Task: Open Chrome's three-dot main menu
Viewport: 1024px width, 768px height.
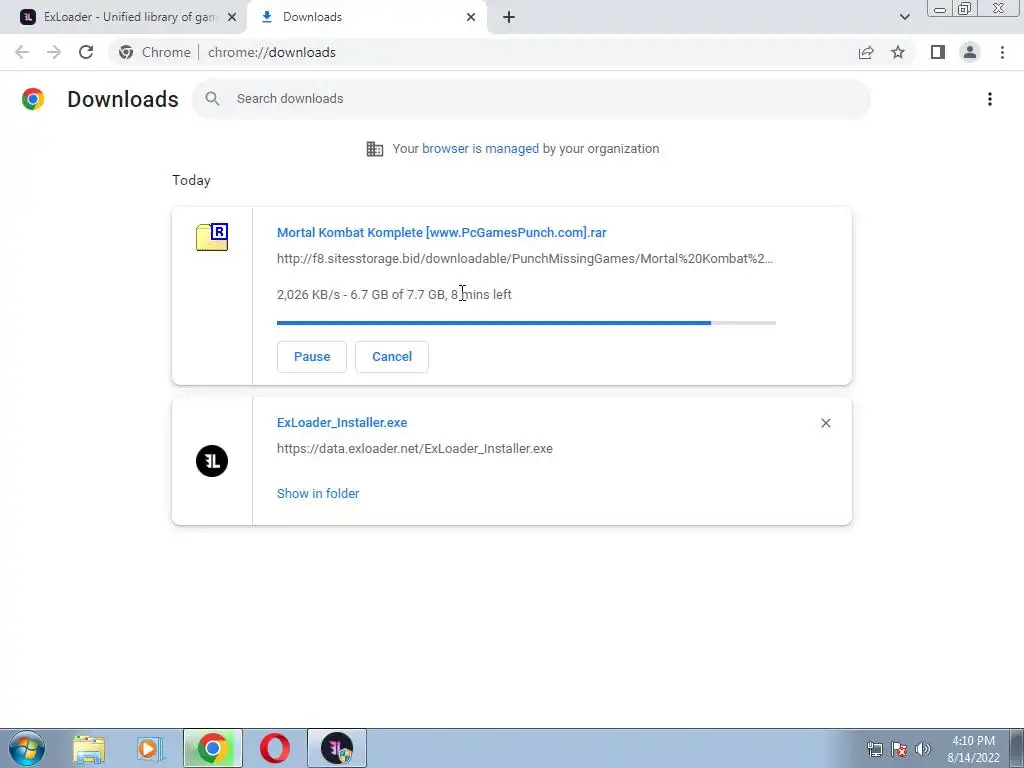Action: 1002,52
